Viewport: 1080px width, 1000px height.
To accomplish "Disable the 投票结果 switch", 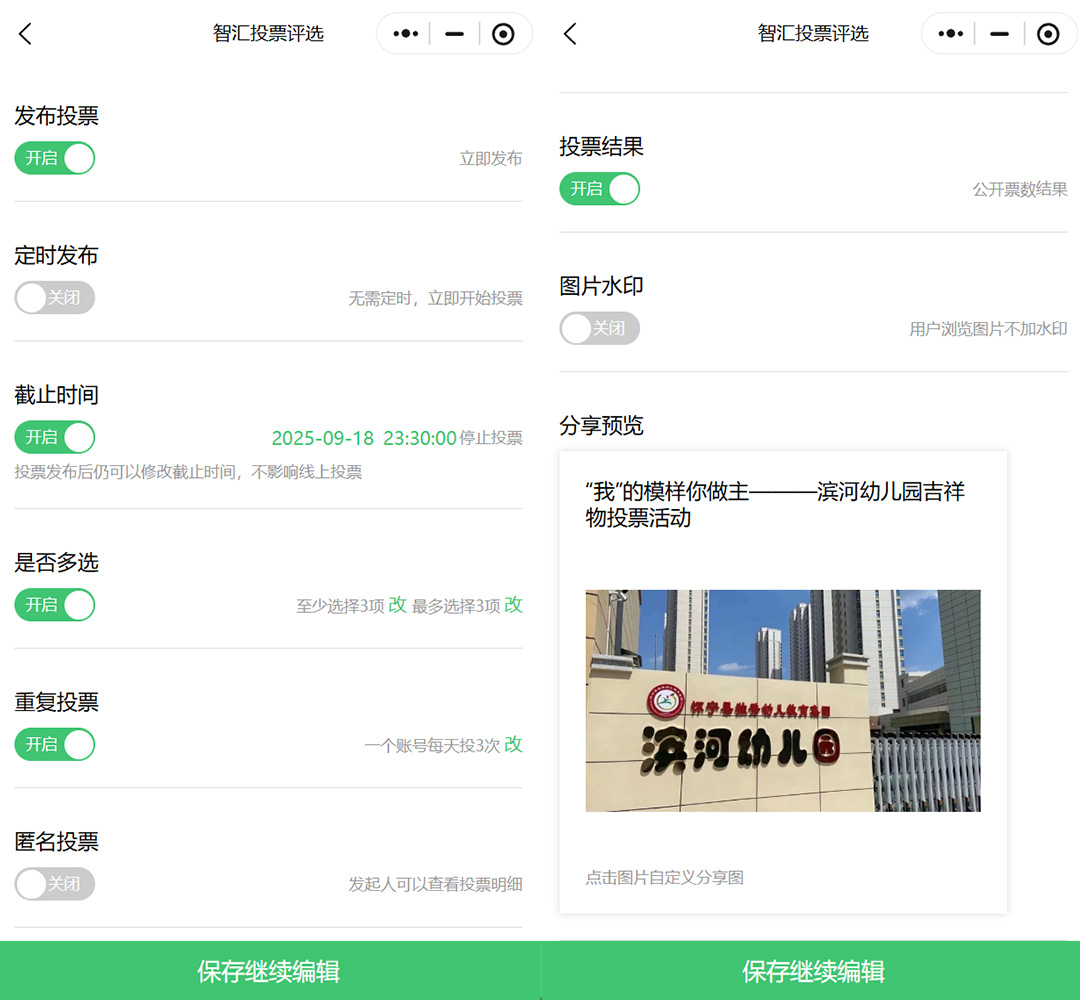I will (x=599, y=189).
